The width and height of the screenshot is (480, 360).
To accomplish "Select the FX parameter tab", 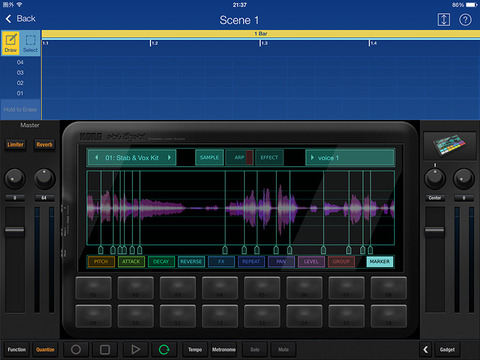I will pyautogui.click(x=221, y=262).
